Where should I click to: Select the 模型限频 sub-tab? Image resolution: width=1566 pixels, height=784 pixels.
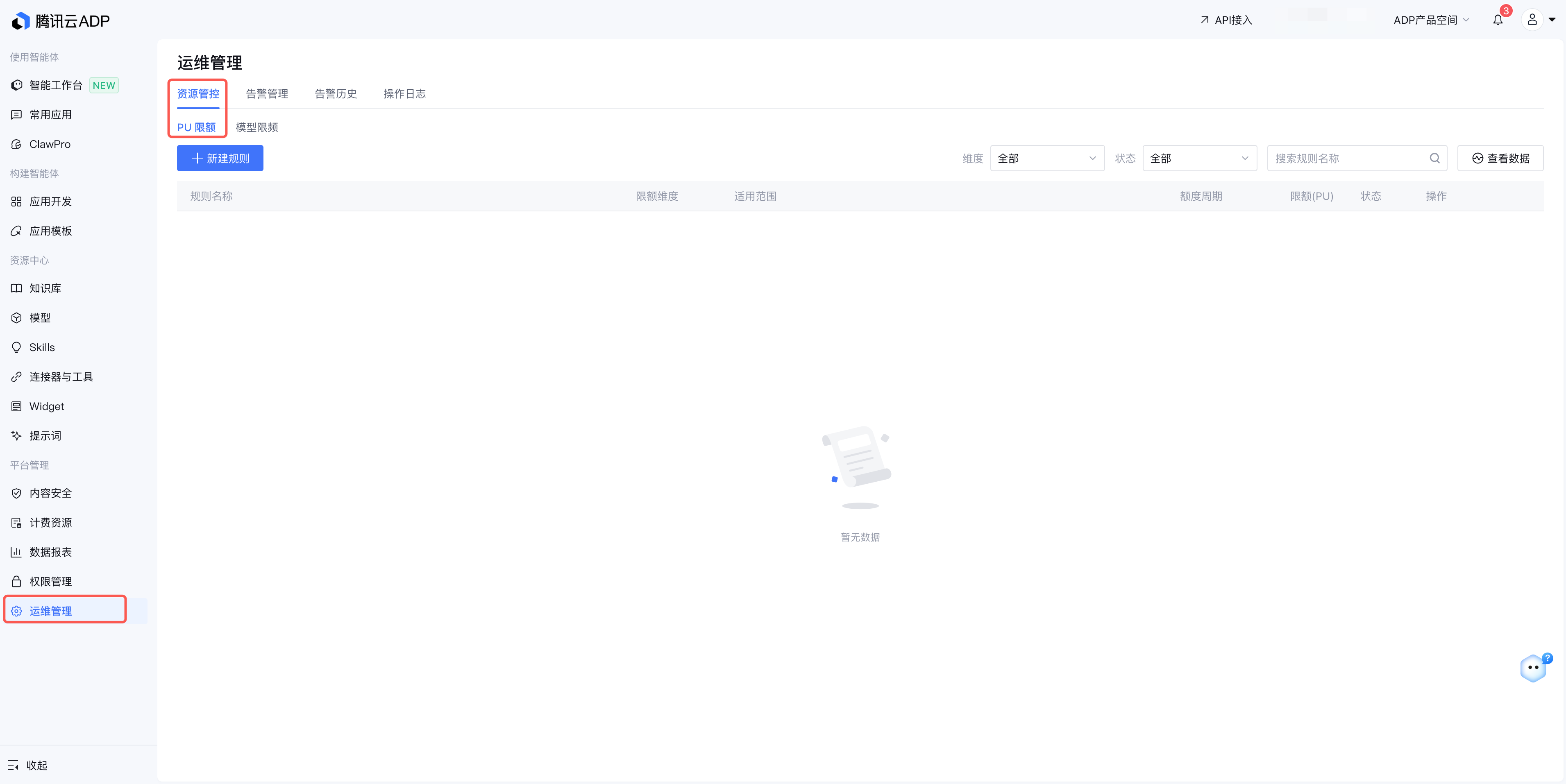(x=256, y=128)
